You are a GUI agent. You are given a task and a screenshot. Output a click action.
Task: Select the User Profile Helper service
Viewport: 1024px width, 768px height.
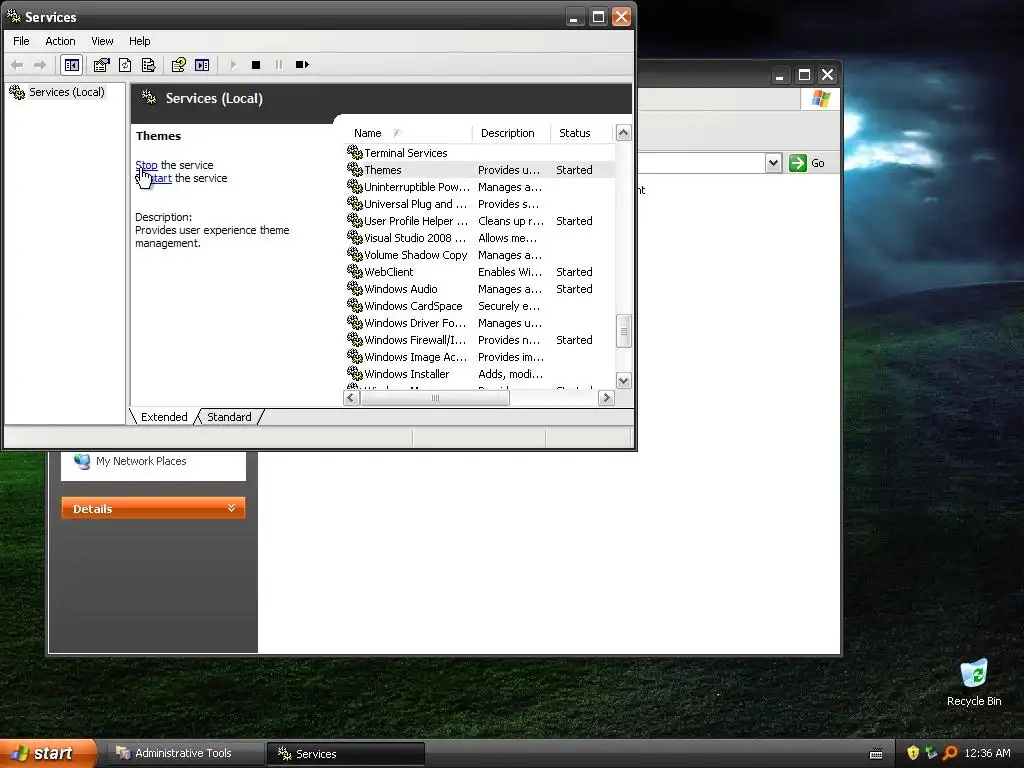[x=480, y=221]
